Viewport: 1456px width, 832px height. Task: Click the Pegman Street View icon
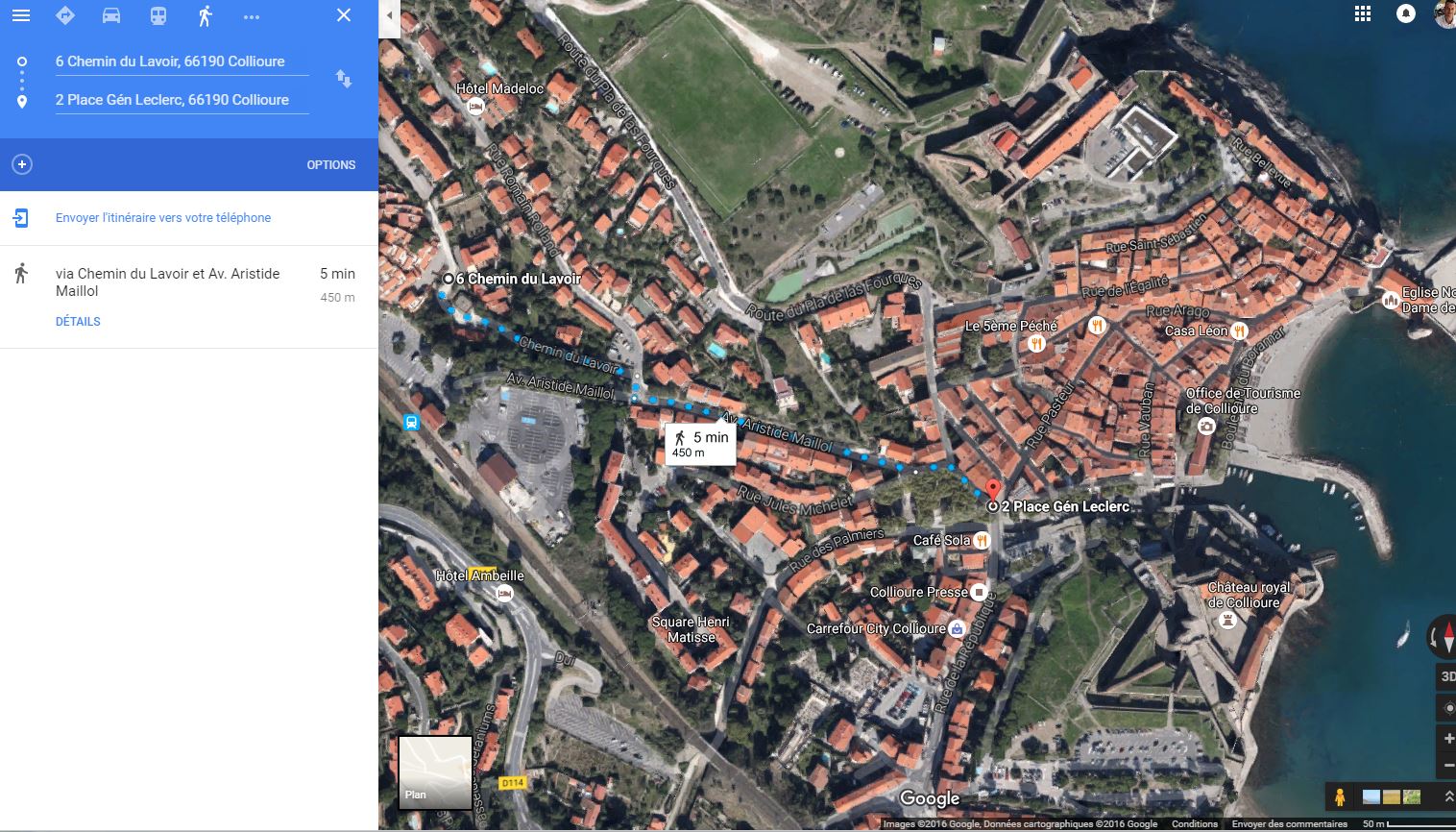tap(1340, 796)
